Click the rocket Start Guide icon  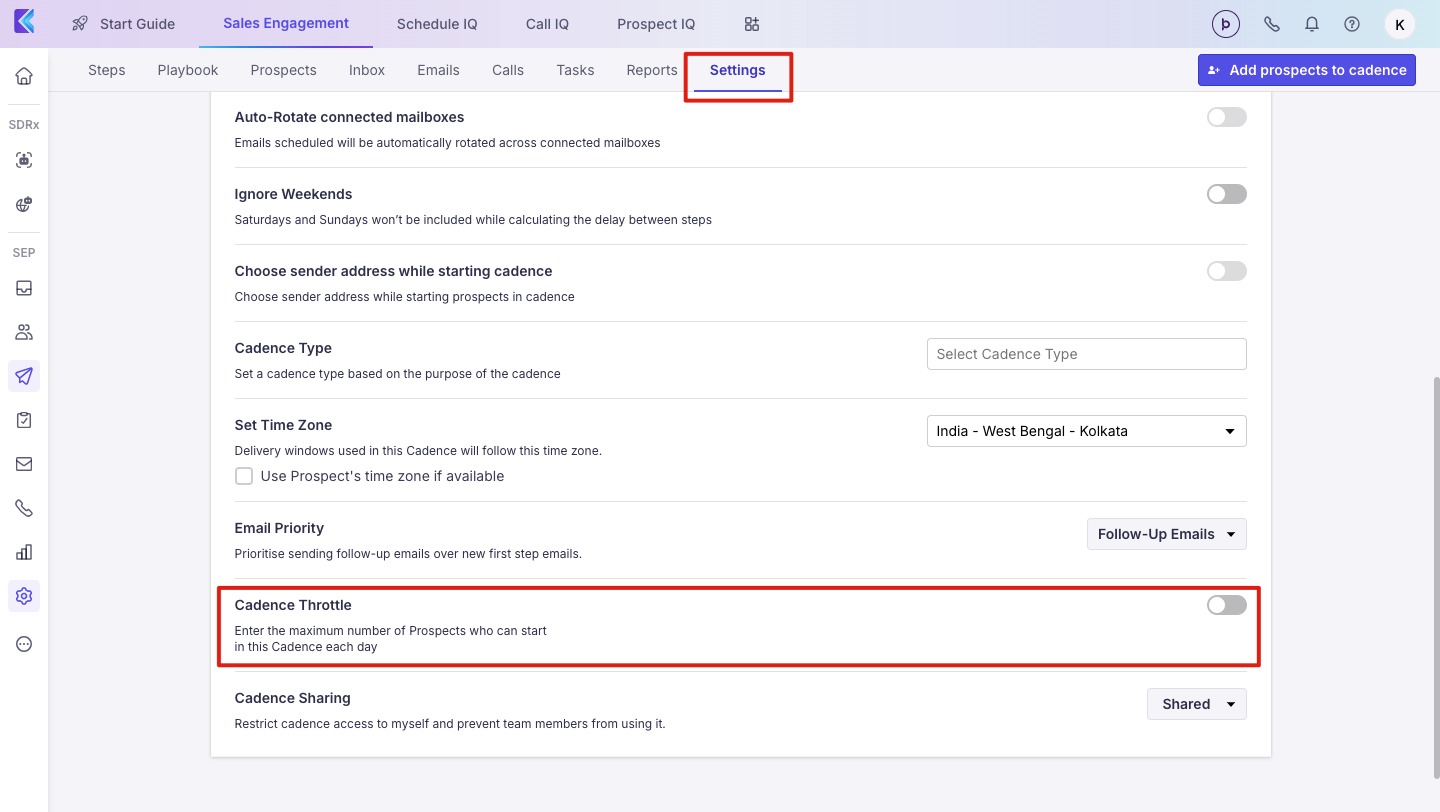click(80, 24)
